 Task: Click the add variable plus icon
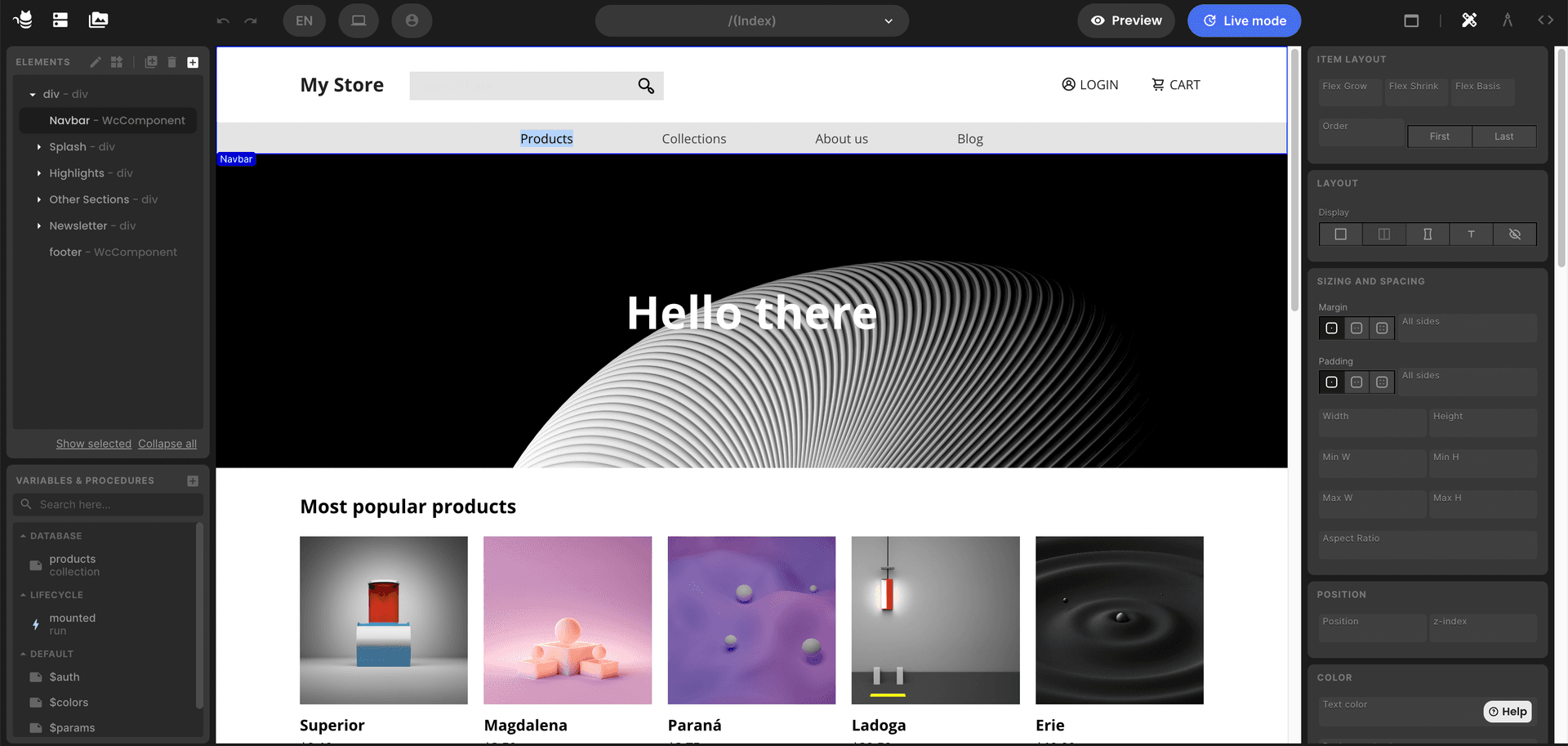(x=193, y=480)
